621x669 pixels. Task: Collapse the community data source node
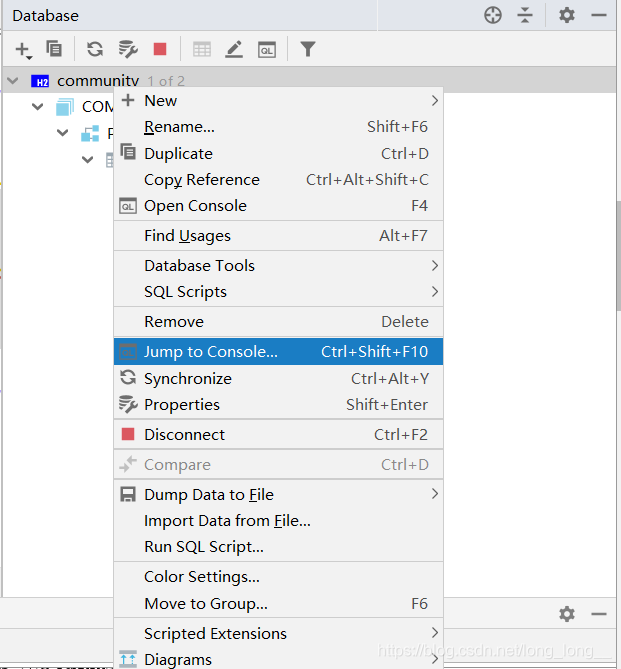point(13,81)
